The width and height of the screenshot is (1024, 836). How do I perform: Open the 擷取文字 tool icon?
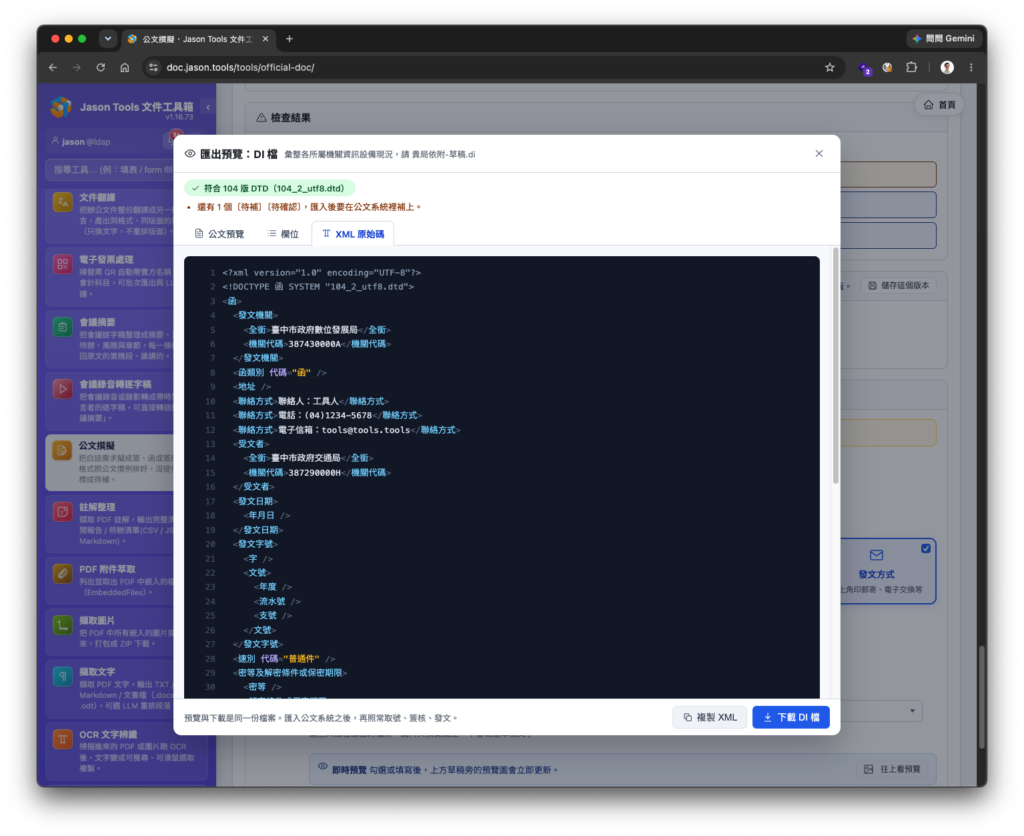click(x=63, y=677)
